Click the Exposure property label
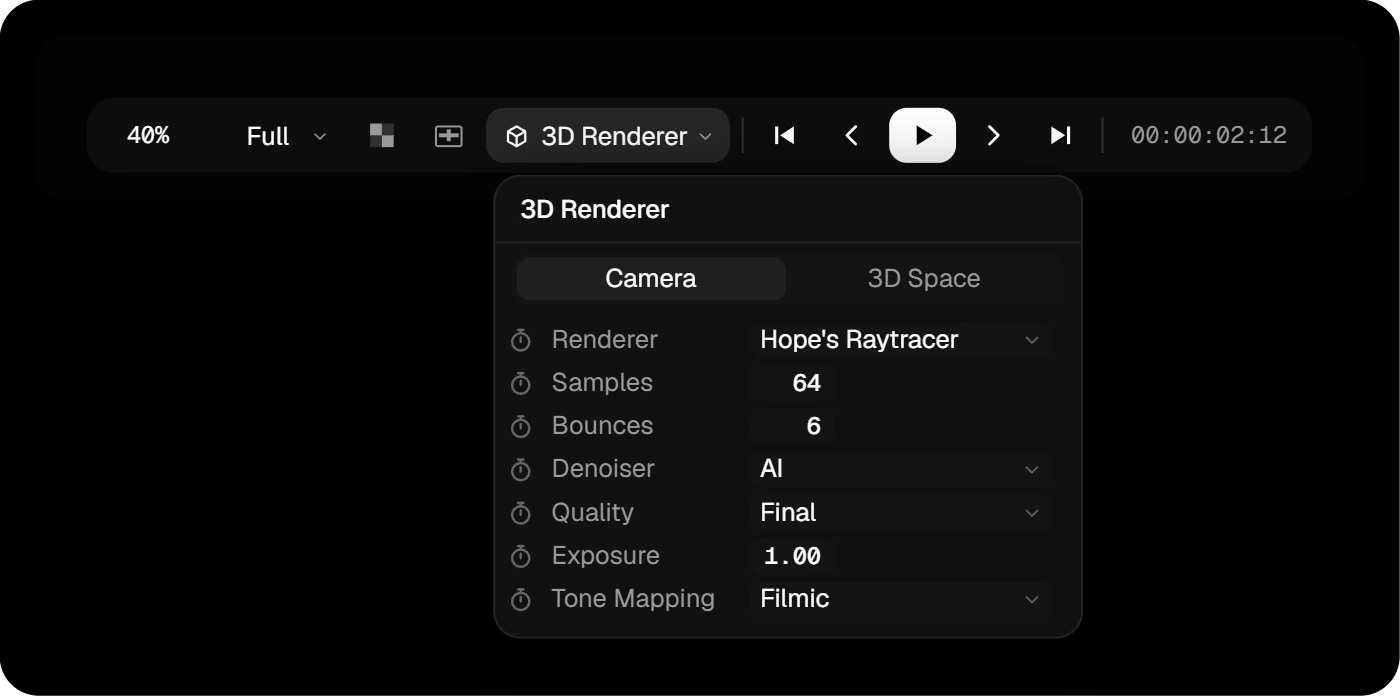This screenshot has height=696, width=1400. (x=605, y=556)
